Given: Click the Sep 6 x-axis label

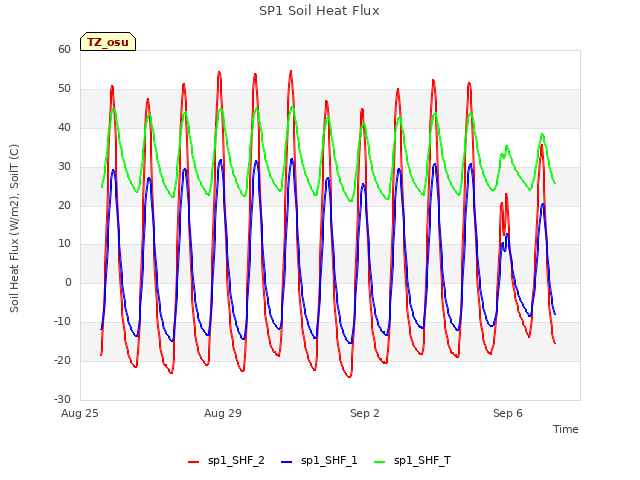Looking at the screenshot, I should [x=508, y=413].
